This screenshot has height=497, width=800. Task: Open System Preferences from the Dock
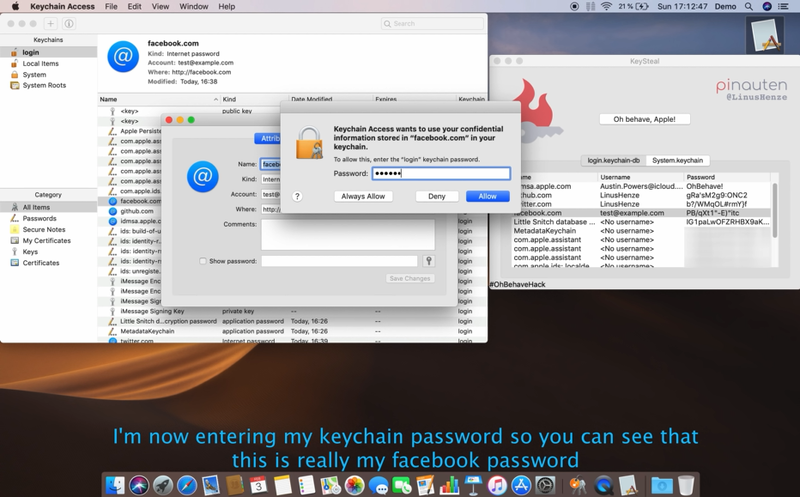coord(545,485)
